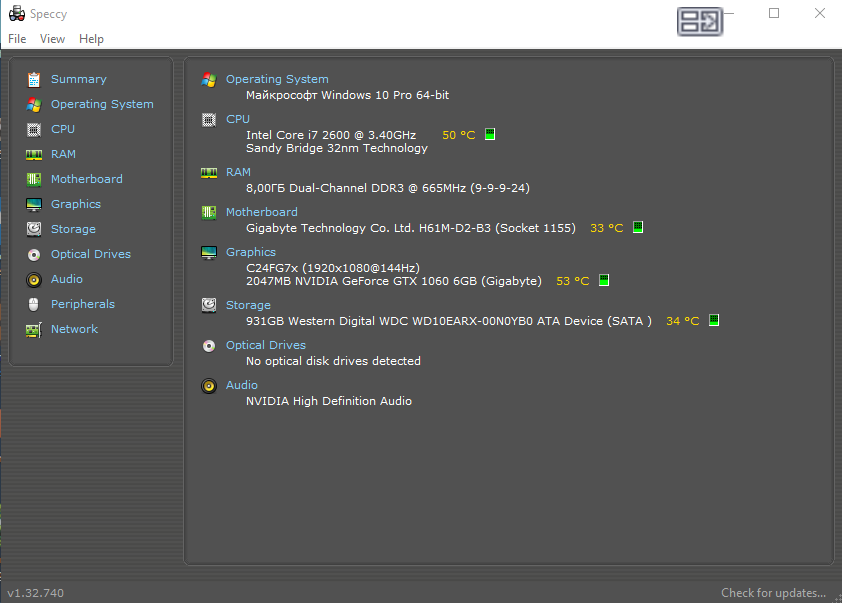Go to RAM section in sidebar
The height and width of the screenshot is (603, 842).
click(x=63, y=154)
